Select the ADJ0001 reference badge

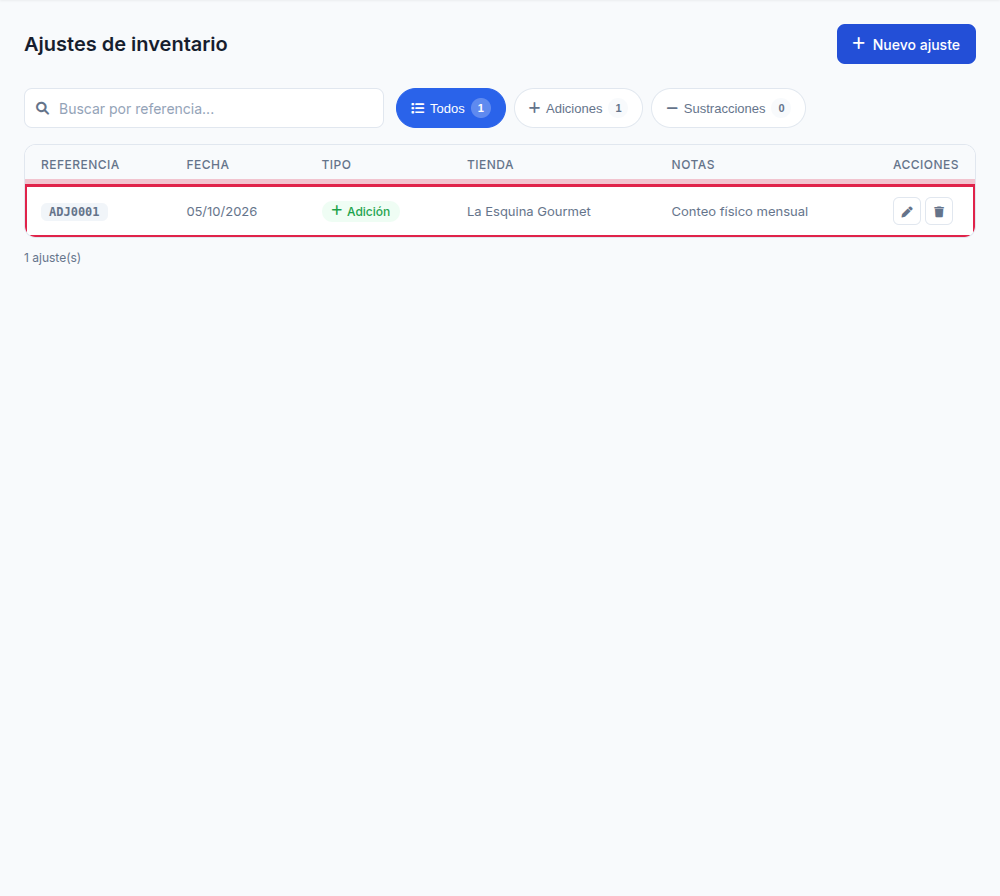[74, 212]
